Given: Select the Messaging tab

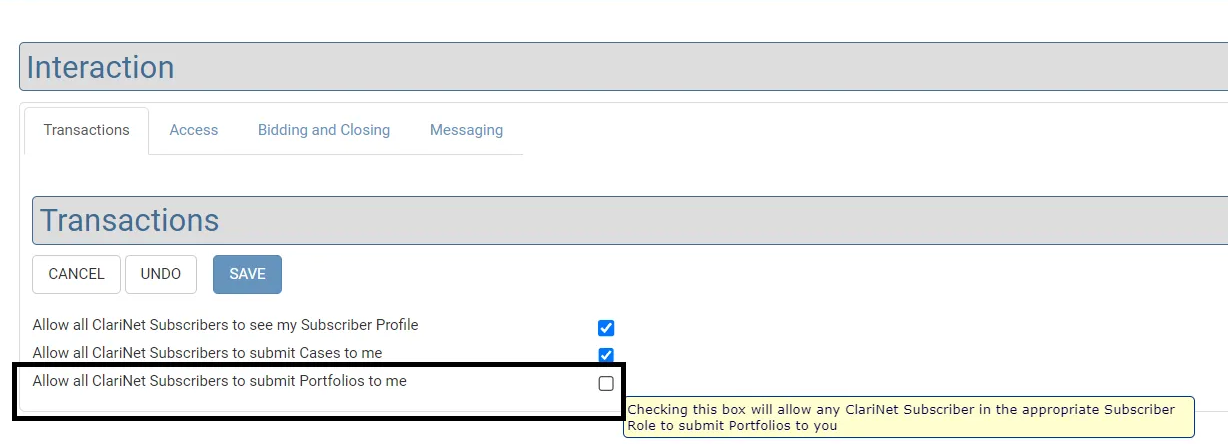Looking at the screenshot, I should [466, 130].
